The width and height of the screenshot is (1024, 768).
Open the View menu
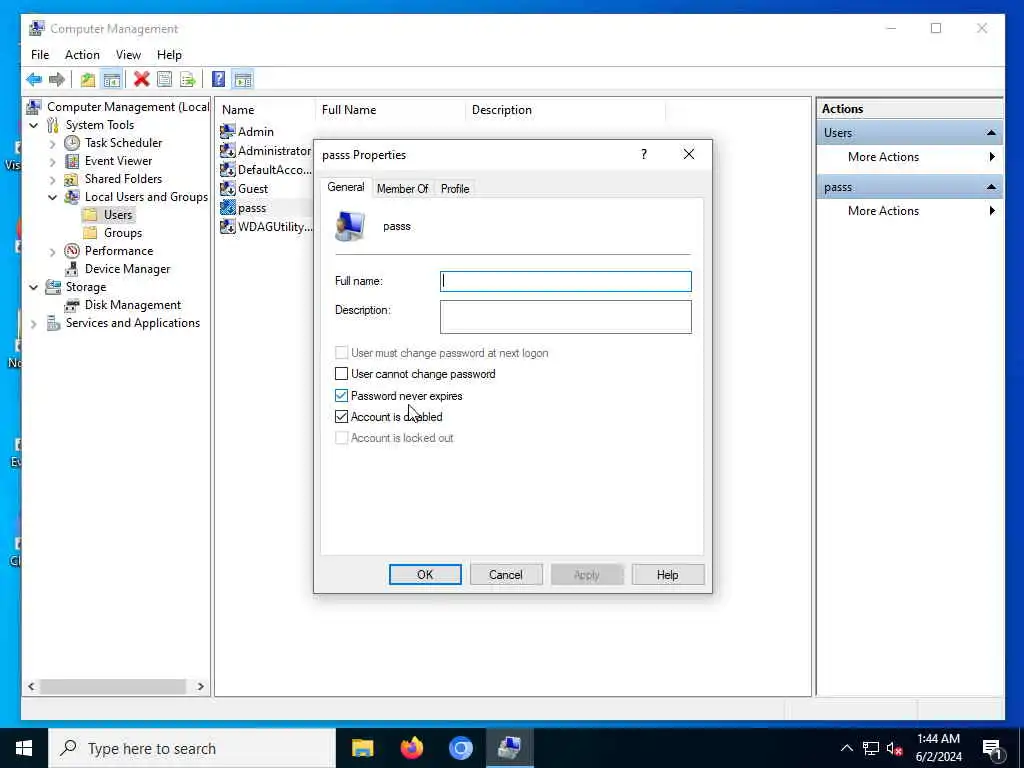tap(128, 55)
